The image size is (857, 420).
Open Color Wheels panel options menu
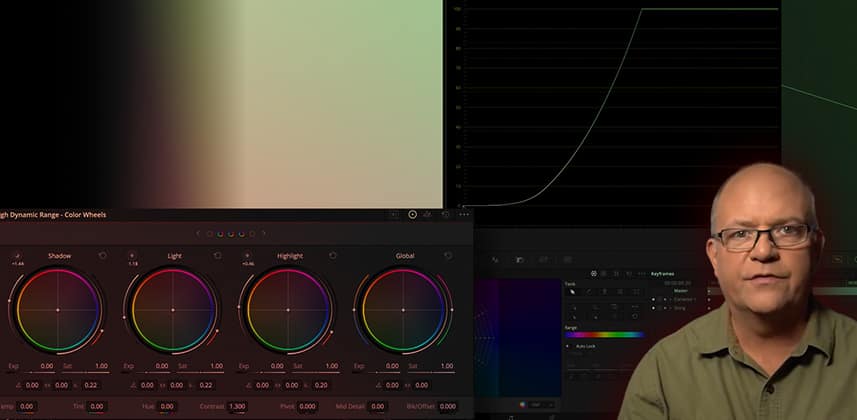(x=464, y=214)
